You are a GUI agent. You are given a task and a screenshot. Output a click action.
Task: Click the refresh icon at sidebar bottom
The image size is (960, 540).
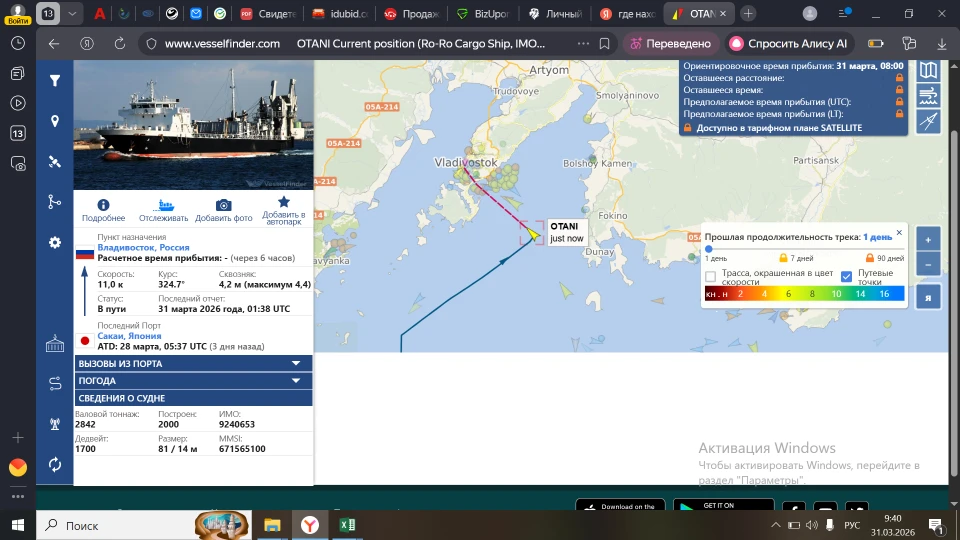point(54,465)
